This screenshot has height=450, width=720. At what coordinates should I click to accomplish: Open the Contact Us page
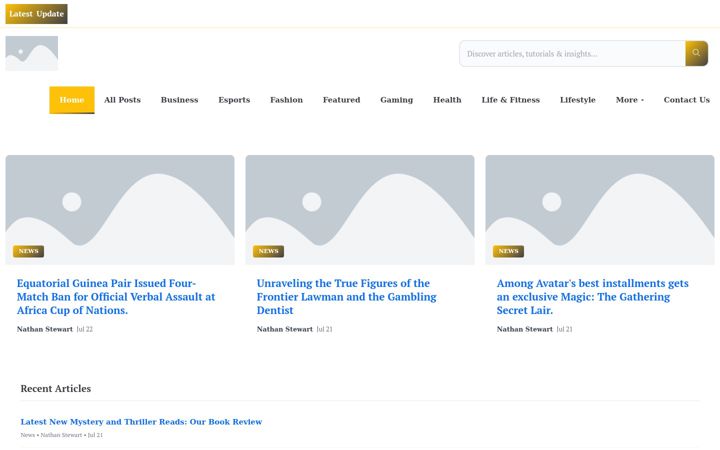tap(686, 100)
